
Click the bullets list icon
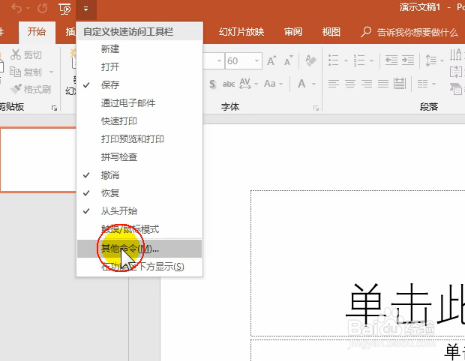tap(333, 61)
